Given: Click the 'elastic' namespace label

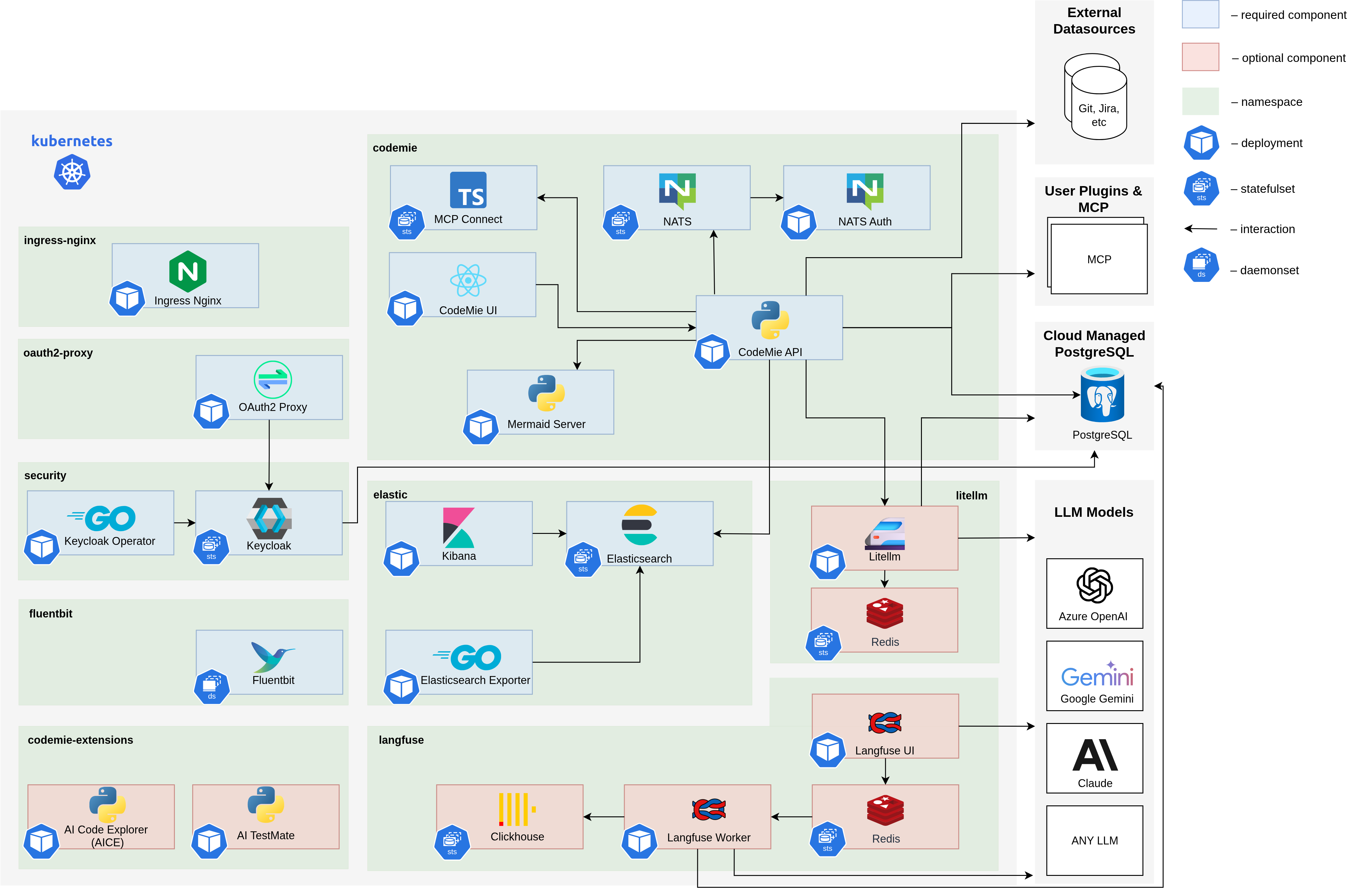Looking at the screenshot, I should coord(390,495).
